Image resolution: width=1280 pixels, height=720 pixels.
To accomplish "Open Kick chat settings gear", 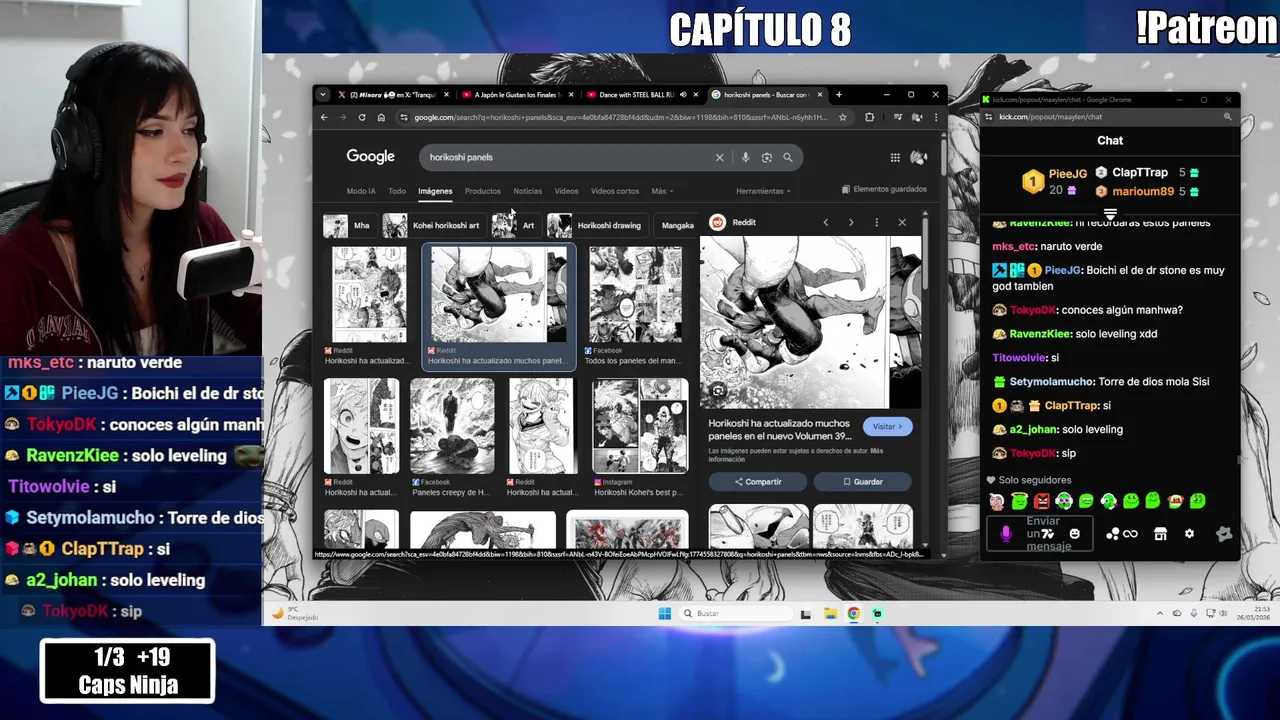I will tap(1189, 534).
